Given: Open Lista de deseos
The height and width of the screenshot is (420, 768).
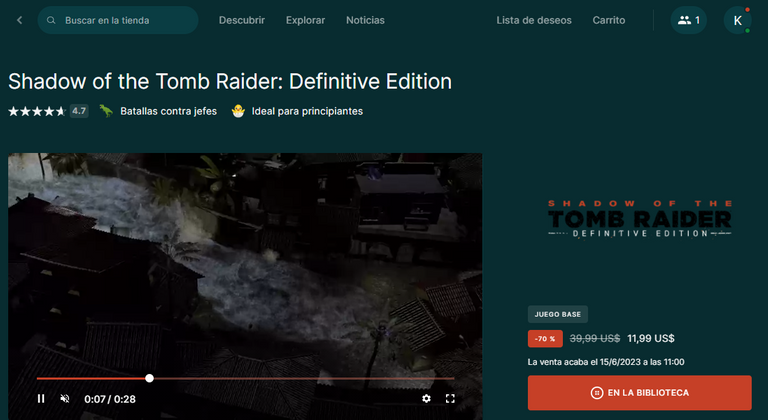Looking at the screenshot, I should (534, 20).
